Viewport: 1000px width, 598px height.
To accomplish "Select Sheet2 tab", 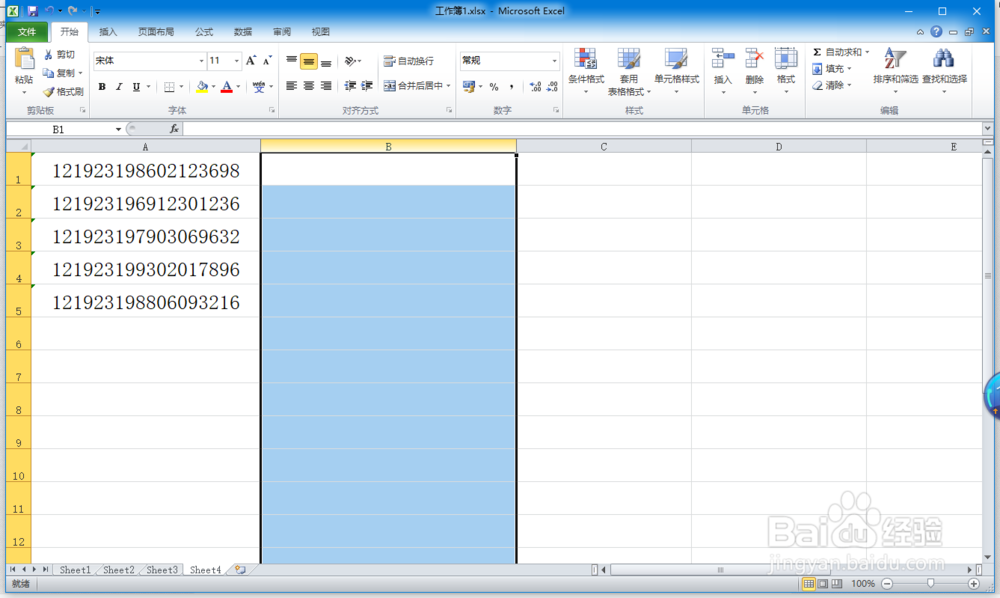I will coord(119,570).
